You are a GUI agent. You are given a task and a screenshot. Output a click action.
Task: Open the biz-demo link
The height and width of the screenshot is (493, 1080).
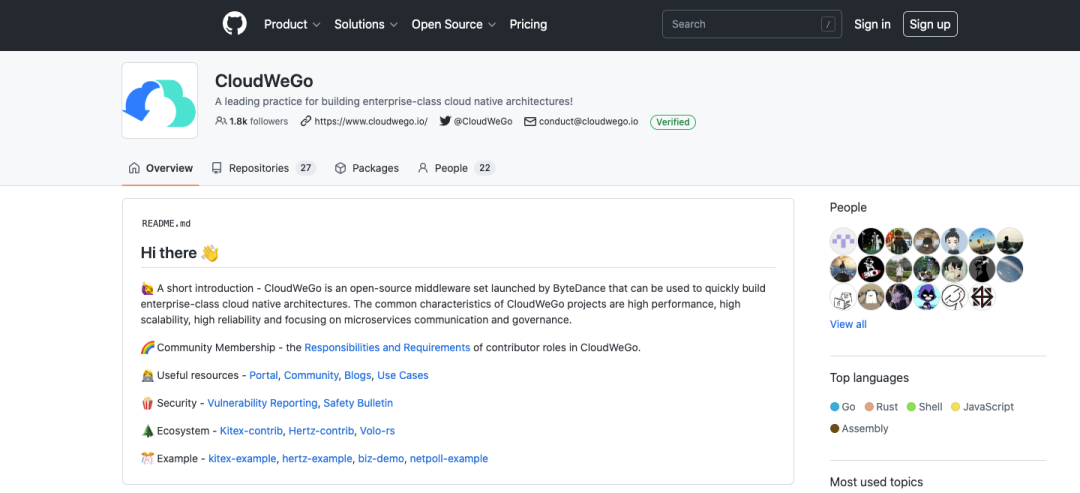coord(381,459)
